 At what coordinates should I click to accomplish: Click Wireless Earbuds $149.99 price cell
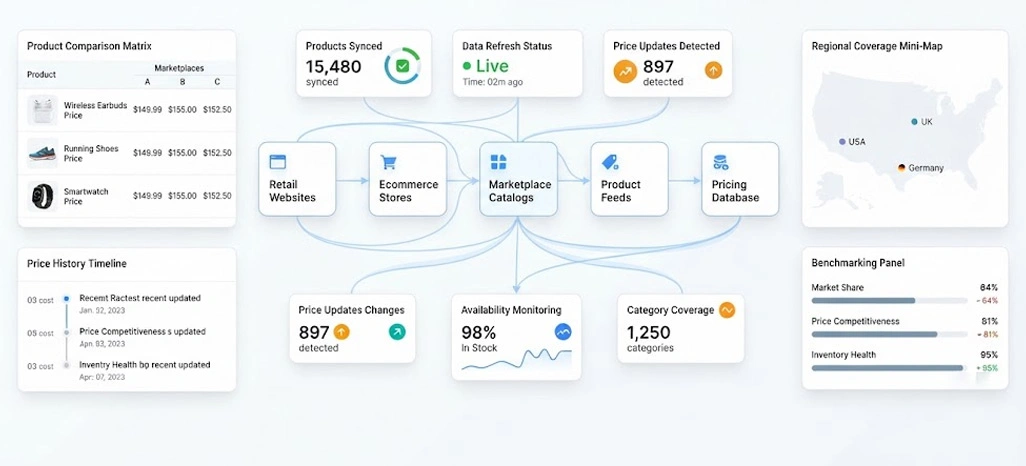(x=147, y=110)
